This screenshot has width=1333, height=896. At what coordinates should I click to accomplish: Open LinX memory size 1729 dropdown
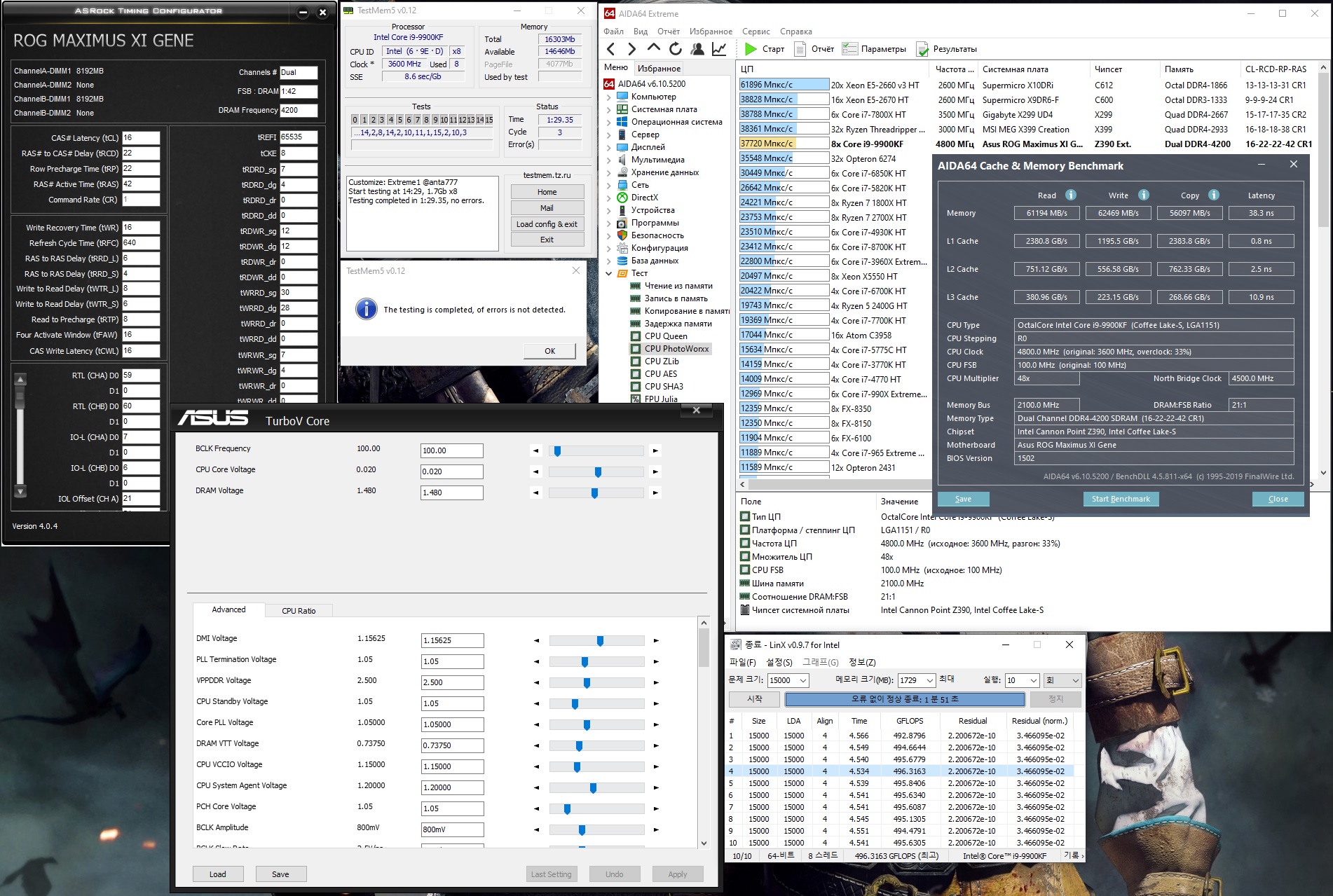[929, 680]
